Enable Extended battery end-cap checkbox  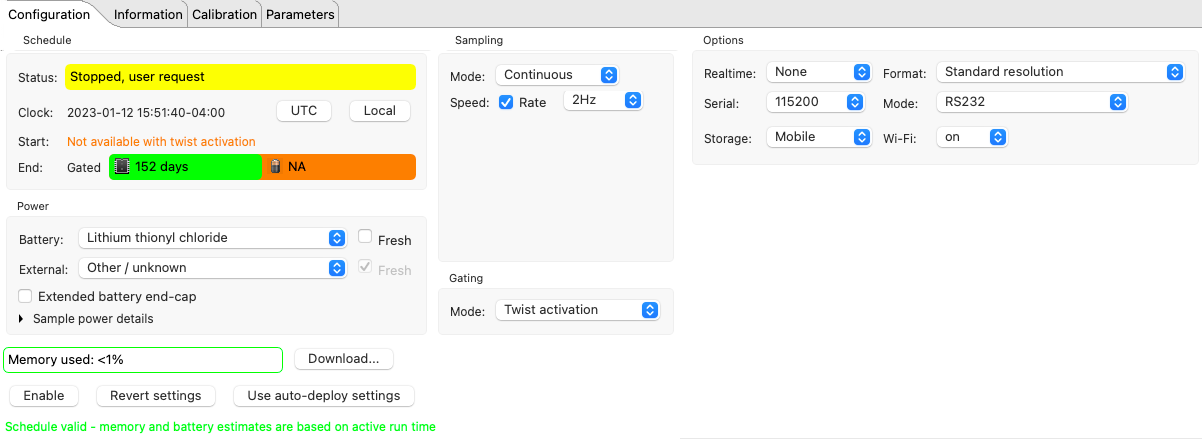pos(25,296)
